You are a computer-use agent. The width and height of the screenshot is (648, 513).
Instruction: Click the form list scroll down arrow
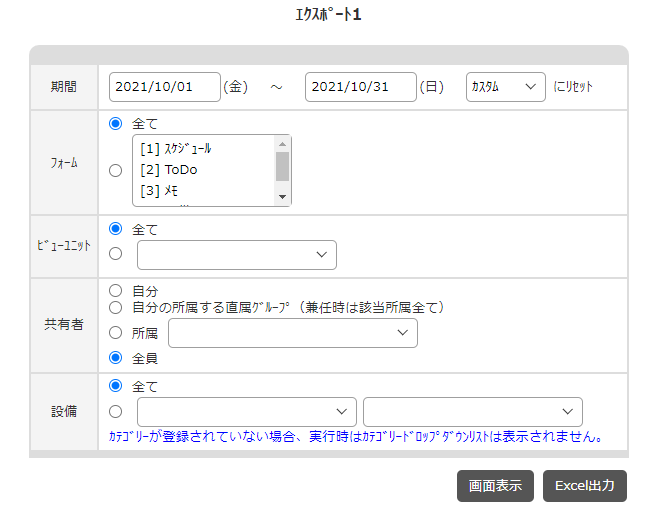283,197
